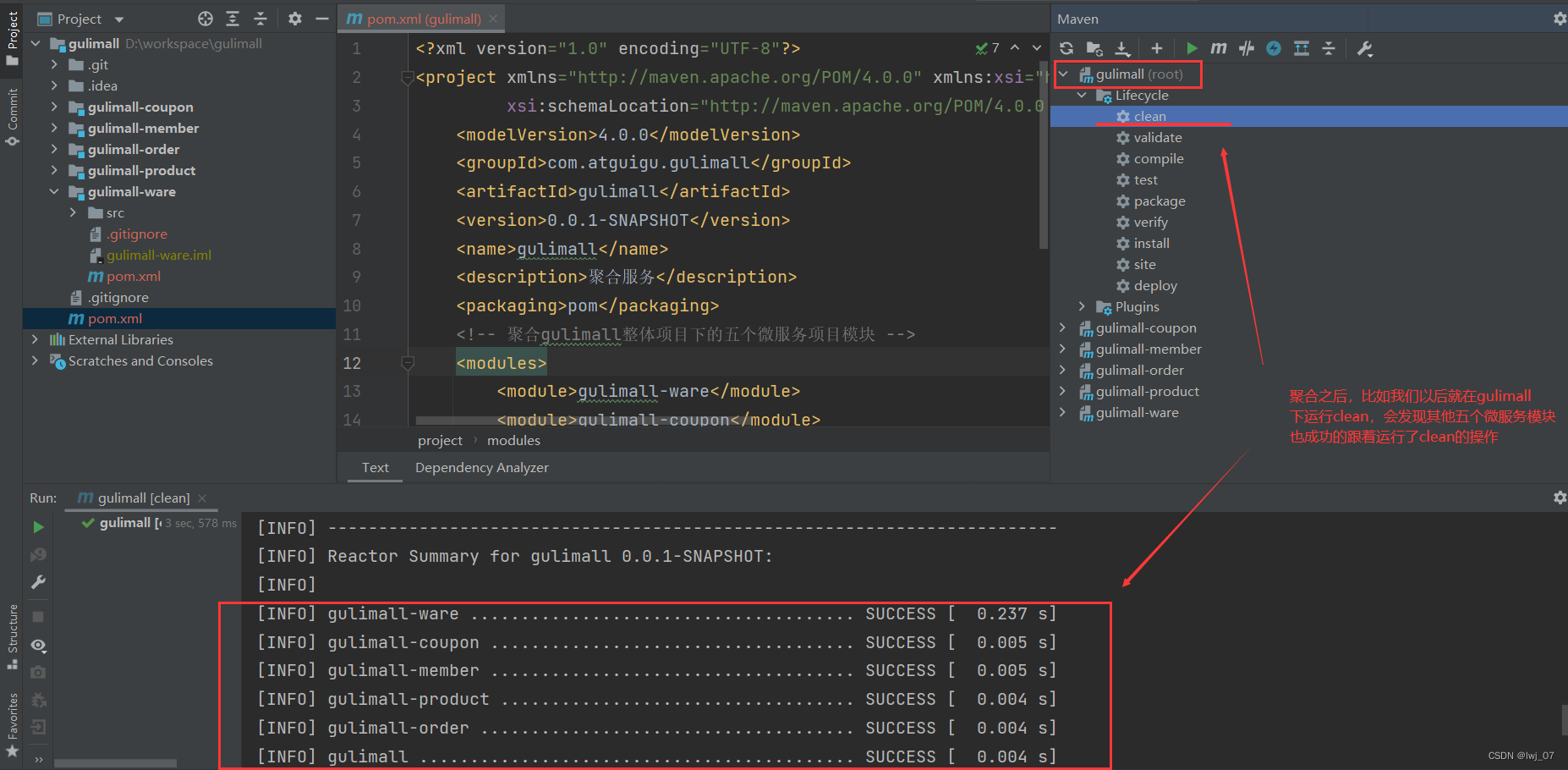Select opened file in Project panel
This screenshot has height=770, width=1568.
pos(206,19)
